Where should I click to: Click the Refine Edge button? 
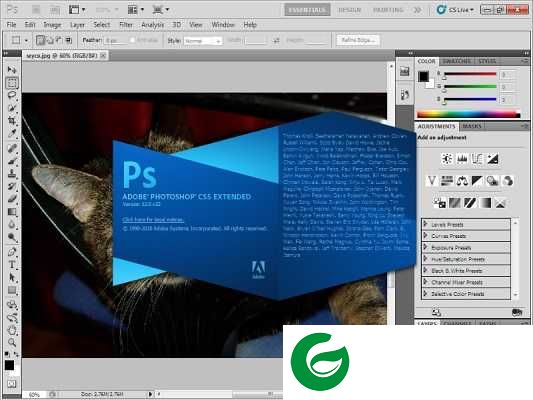coord(358,40)
